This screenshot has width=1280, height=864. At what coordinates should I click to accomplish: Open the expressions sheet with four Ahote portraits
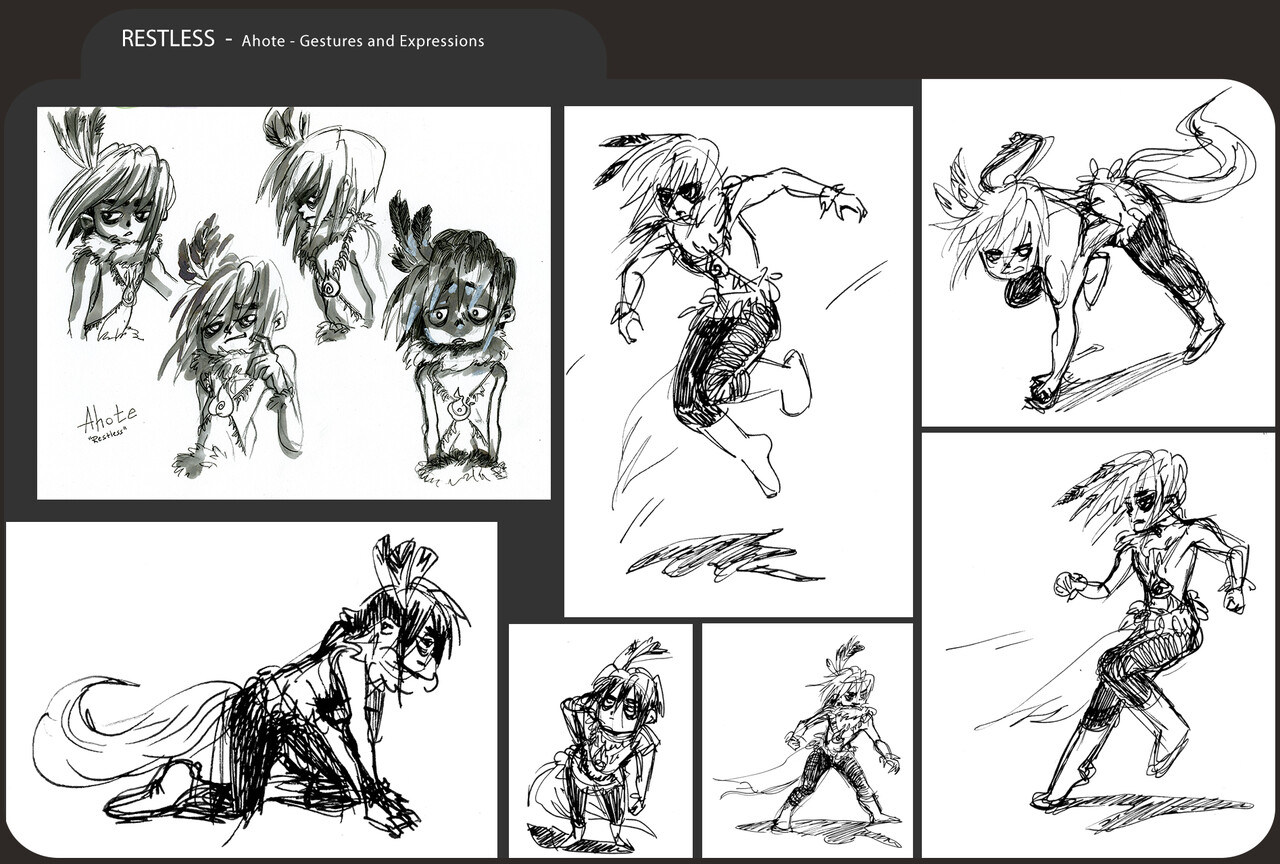click(294, 303)
